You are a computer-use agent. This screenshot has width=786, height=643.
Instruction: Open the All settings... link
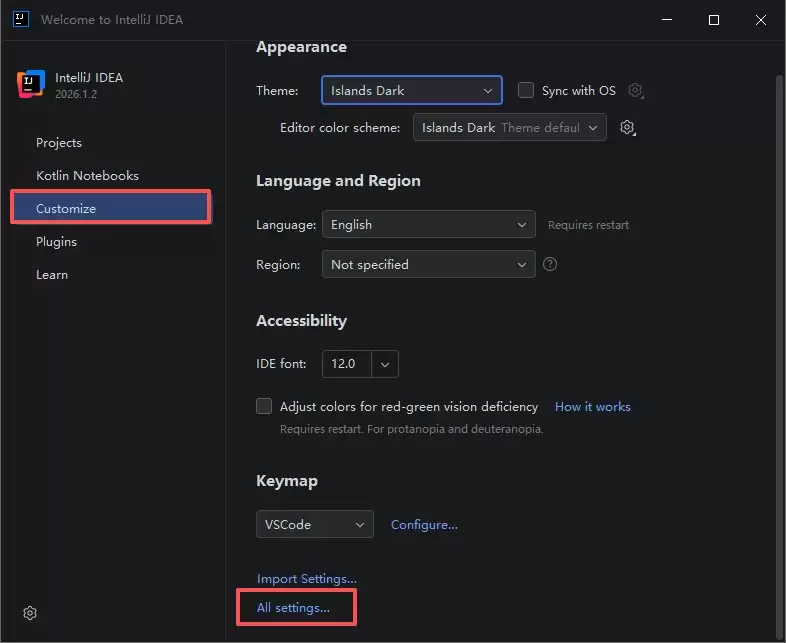click(x=293, y=608)
